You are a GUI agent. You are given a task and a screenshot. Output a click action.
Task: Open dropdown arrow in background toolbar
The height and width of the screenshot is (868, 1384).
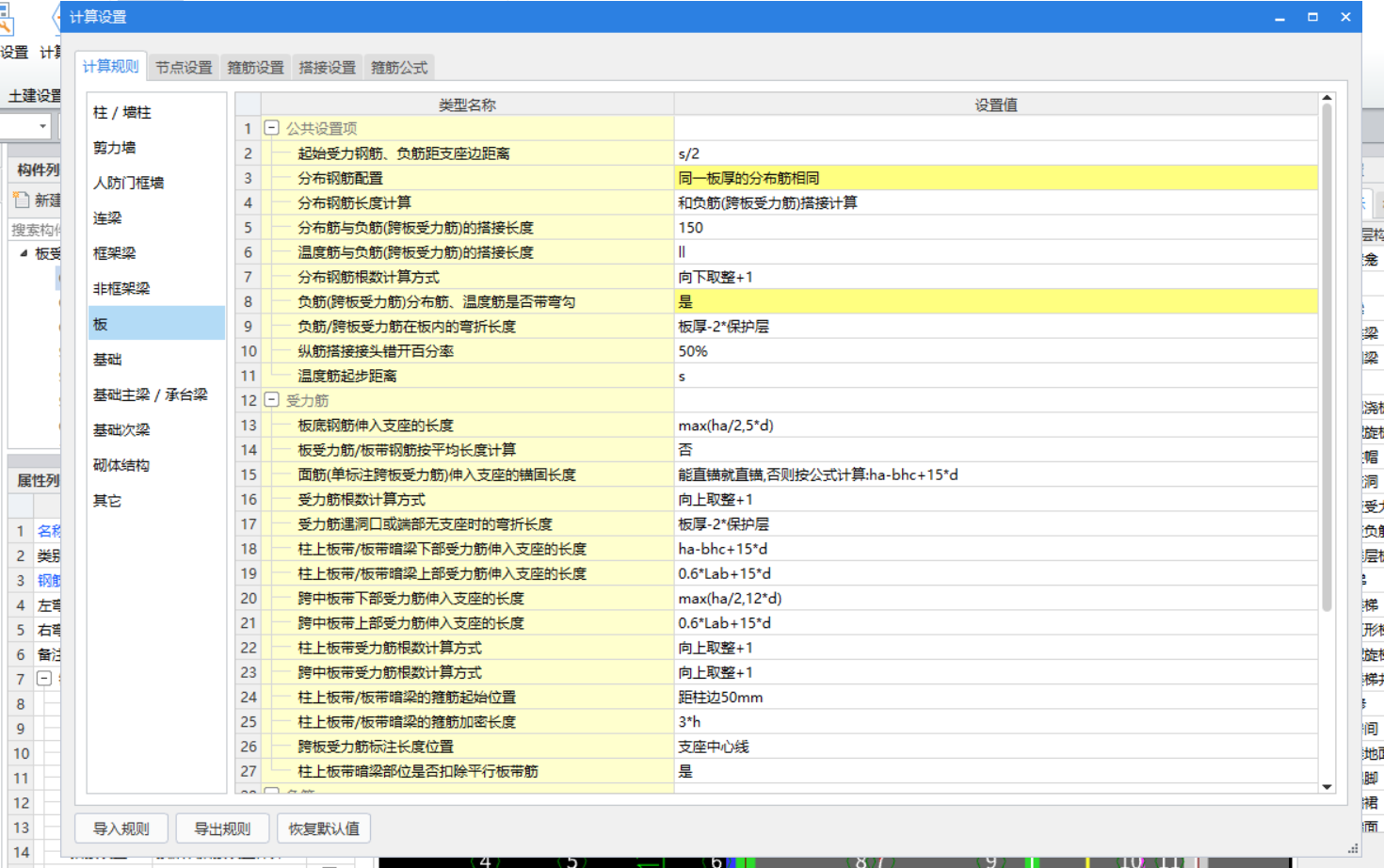42,126
